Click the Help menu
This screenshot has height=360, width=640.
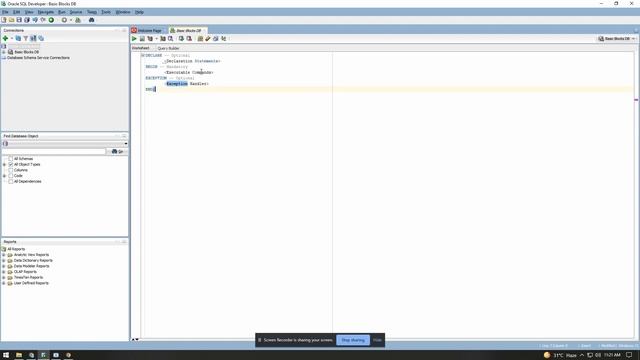click(139, 12)
